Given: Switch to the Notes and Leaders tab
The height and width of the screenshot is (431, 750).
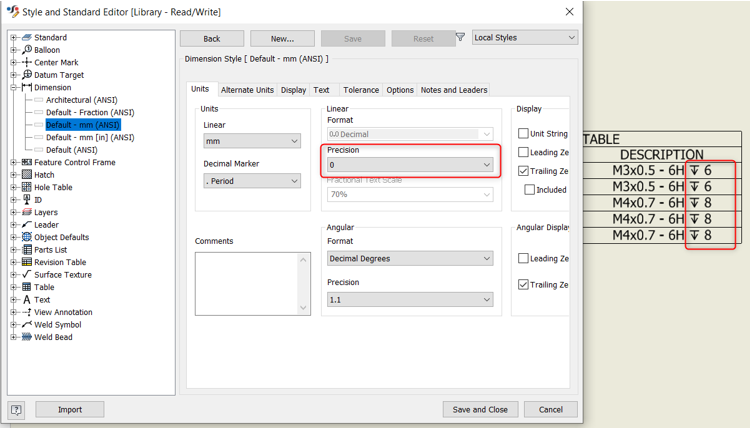Looking at the screenshot, I should (454, 90).
